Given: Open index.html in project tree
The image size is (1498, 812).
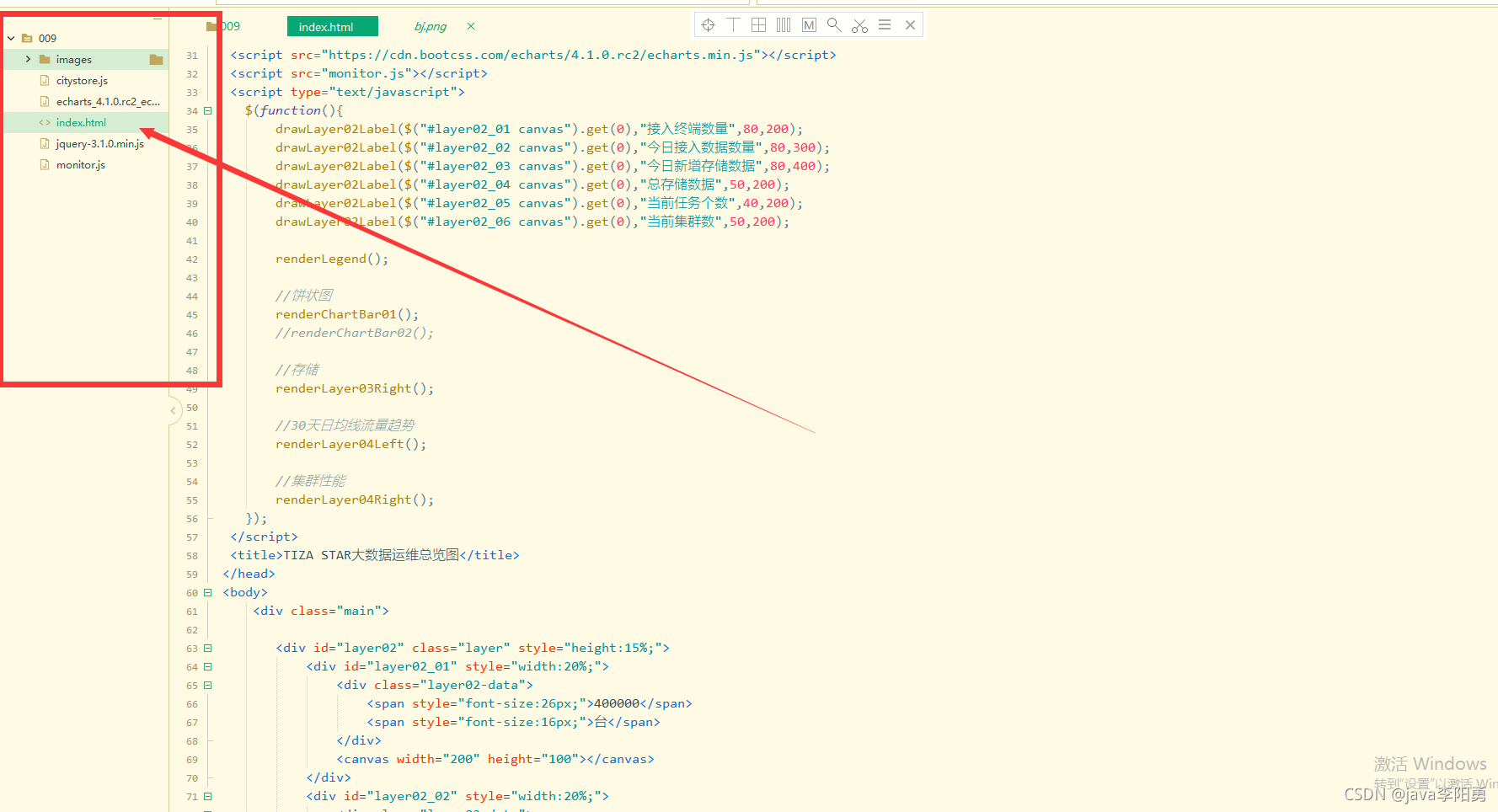Looking at the screenshot, I should point(81,123).
